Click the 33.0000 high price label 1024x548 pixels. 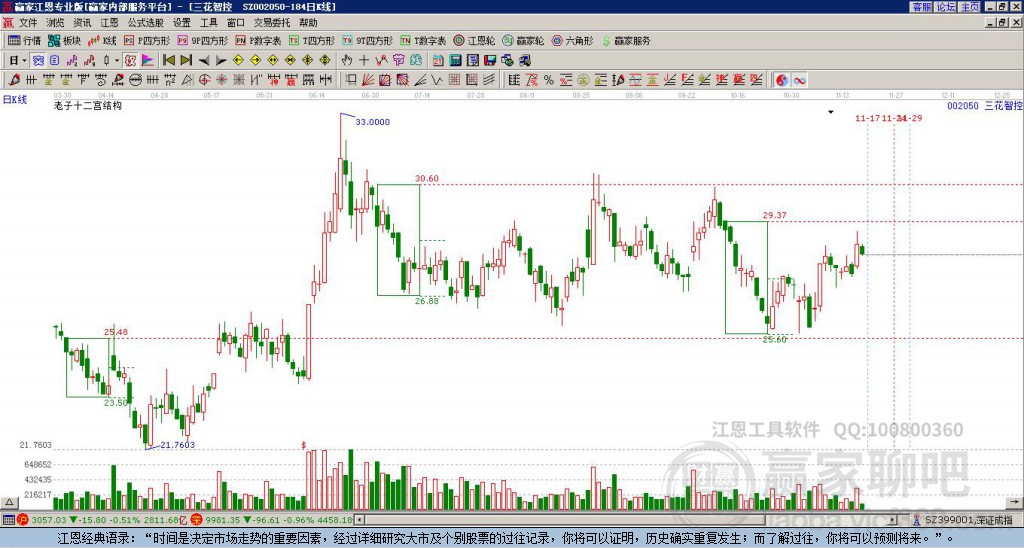click(x=372, y=122)
